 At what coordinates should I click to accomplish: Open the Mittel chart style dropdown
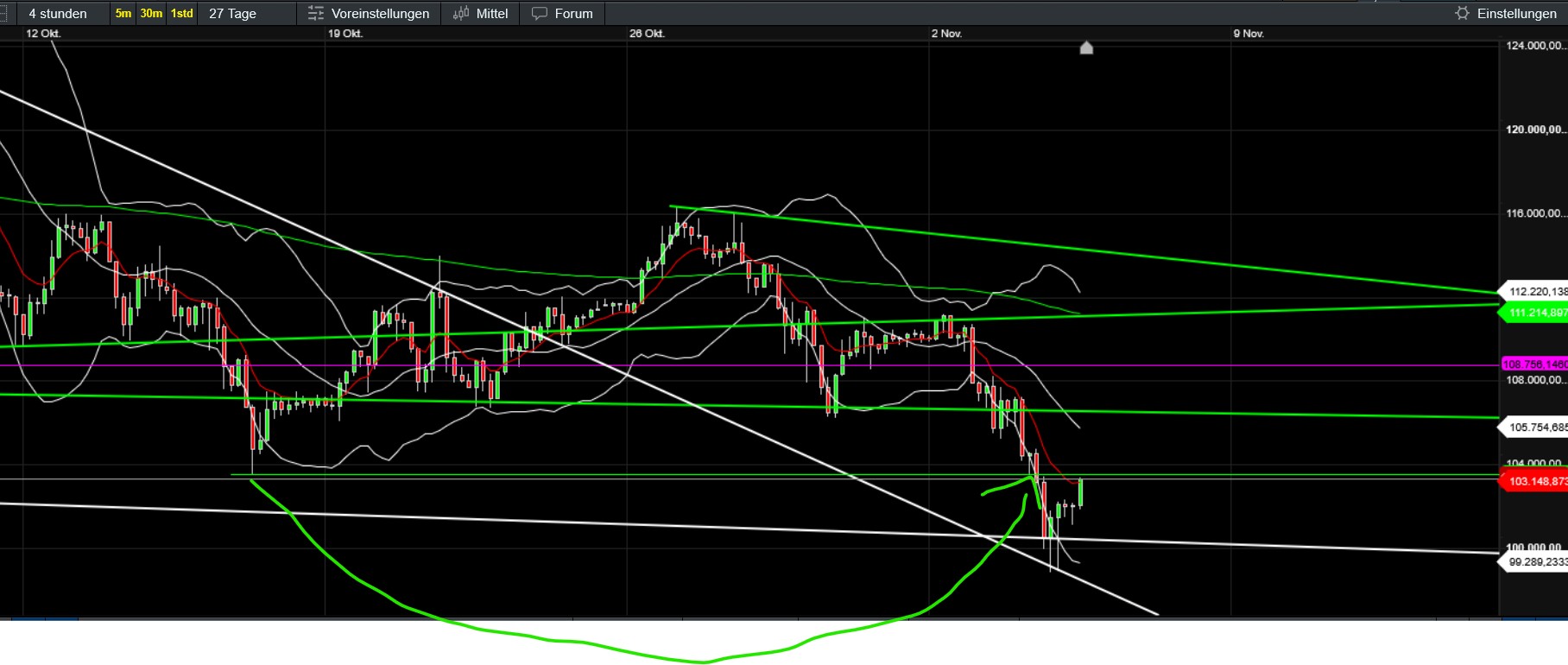tap(491, 14)
